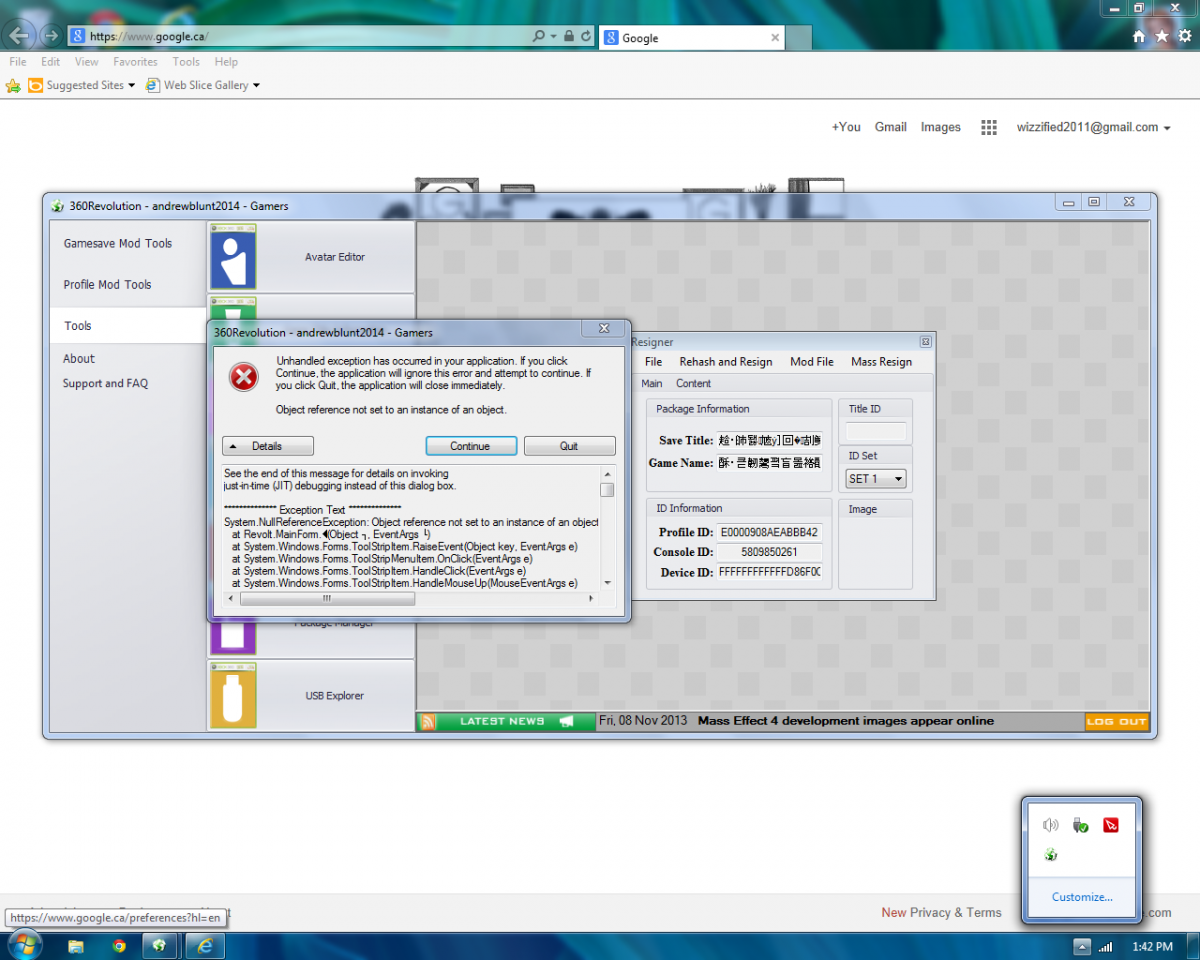Open the volume speaker icon in tray
The width and height of the screenshot is (1200, 960).
click(x=1049, y=825)
